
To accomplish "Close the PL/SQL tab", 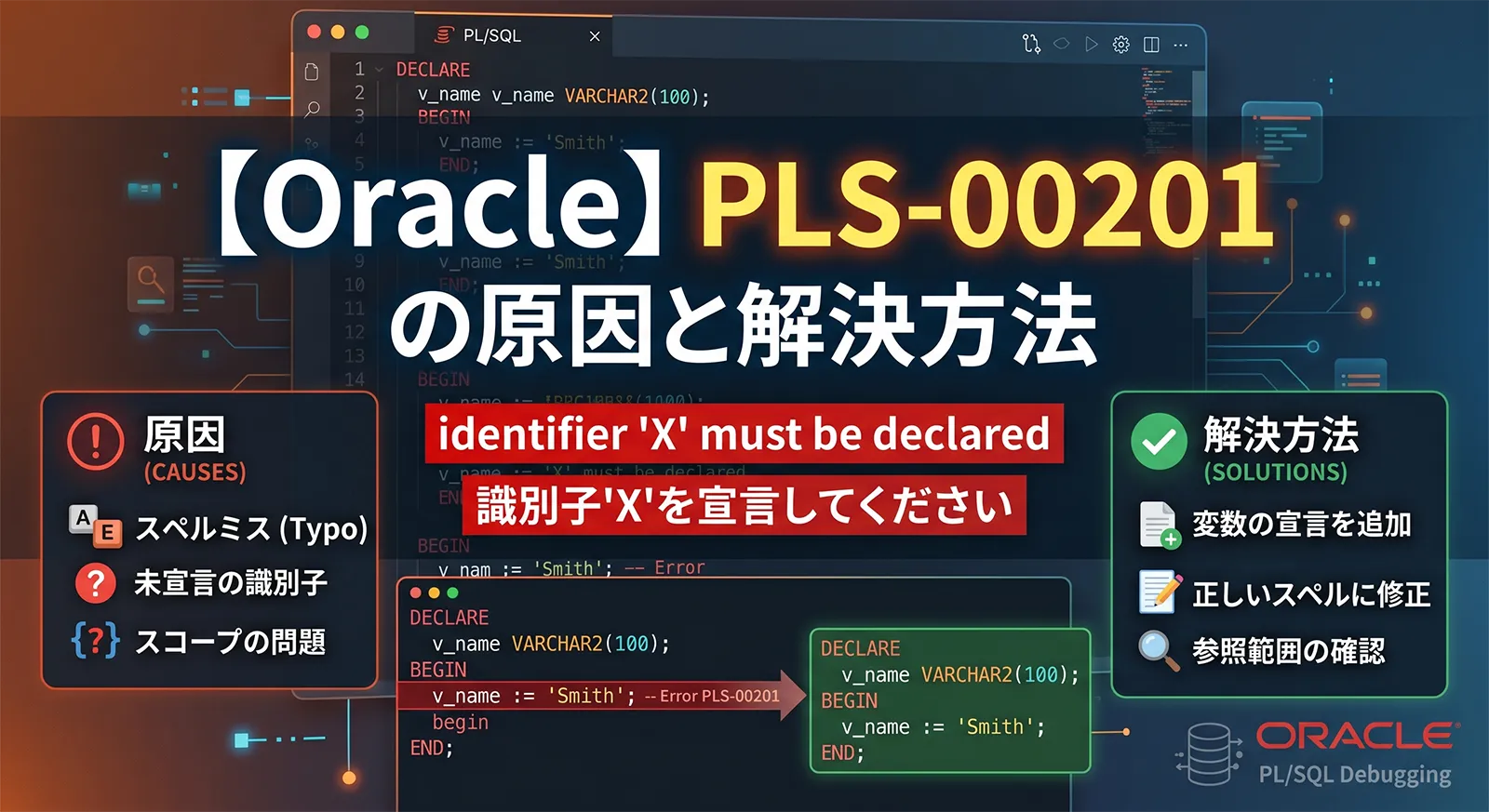I will (595, 36).
